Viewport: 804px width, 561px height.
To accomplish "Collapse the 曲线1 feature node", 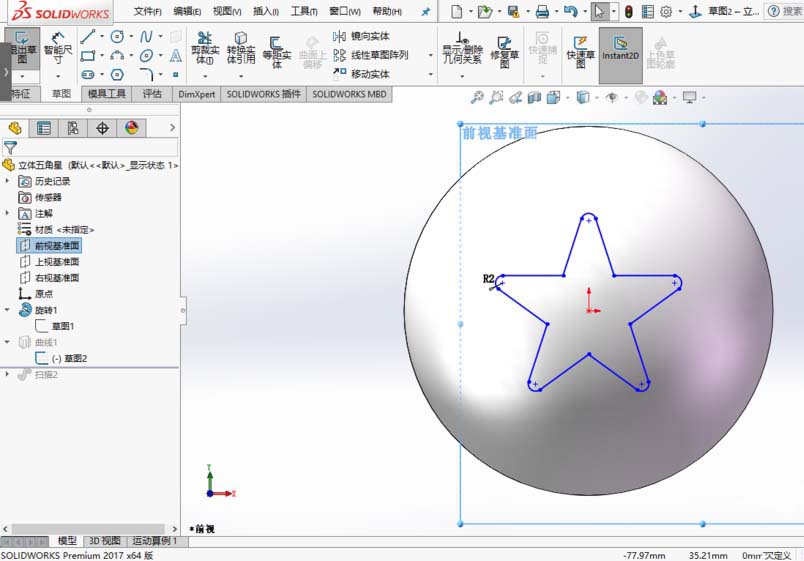I will pyautogui.click(x=7, y=342).
